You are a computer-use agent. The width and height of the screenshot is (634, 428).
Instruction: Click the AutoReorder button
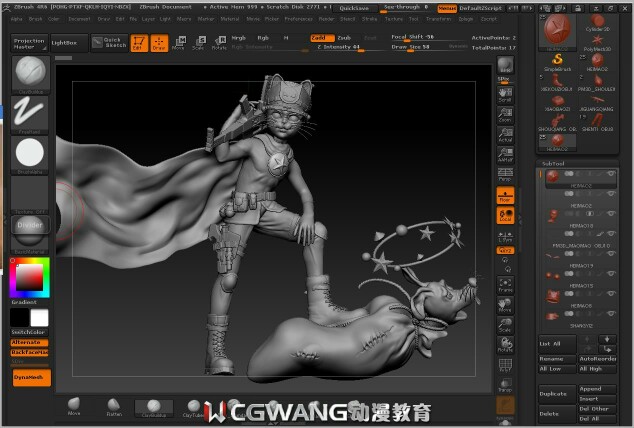(x=597, y=359)
